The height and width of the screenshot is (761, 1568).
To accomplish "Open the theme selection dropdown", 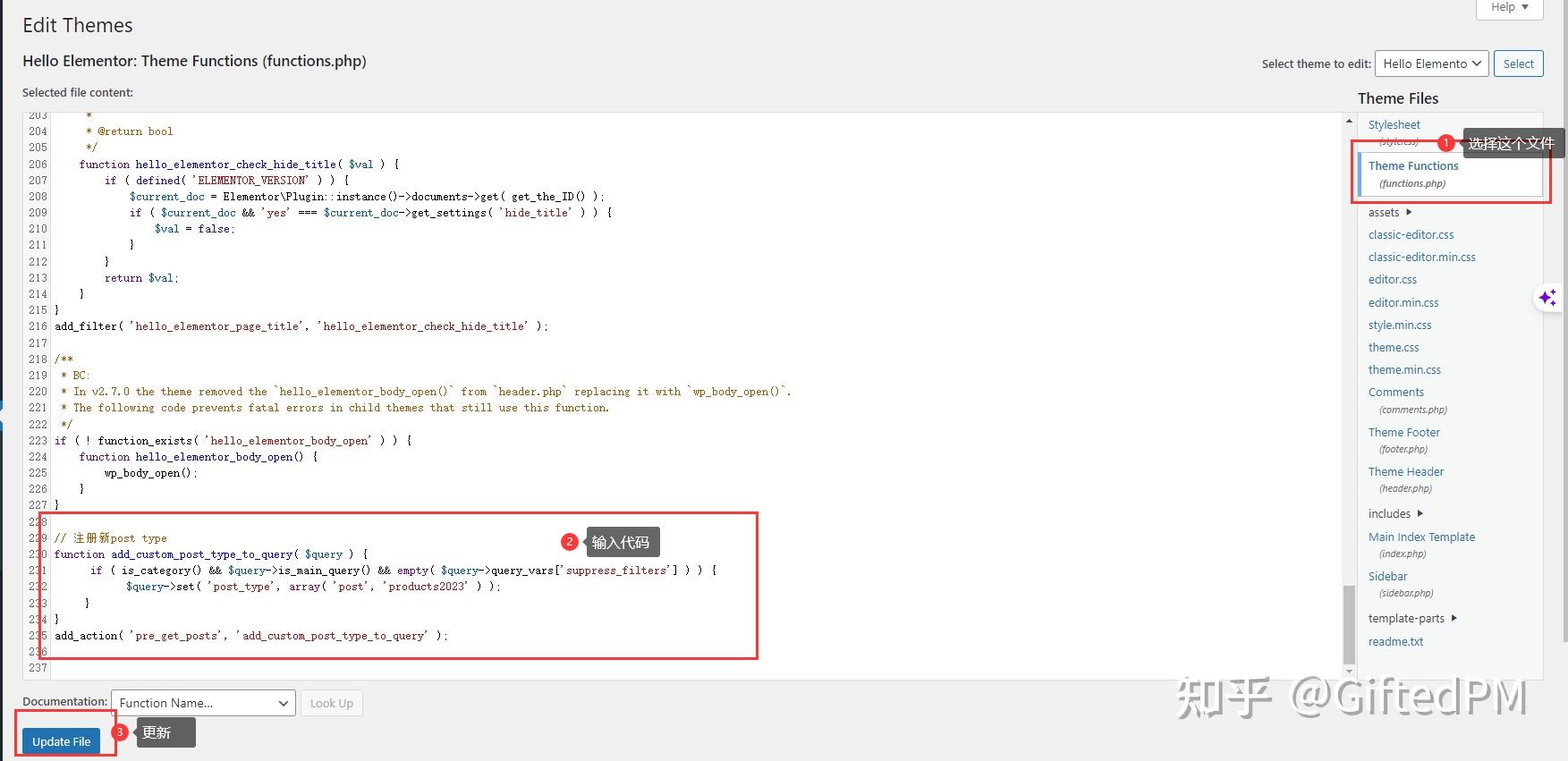I will pyautogui.click(x=1431, y=63).
